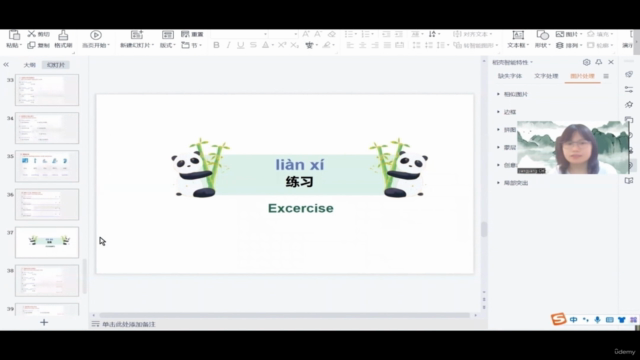Open the font size combo box

coord(284,34)
